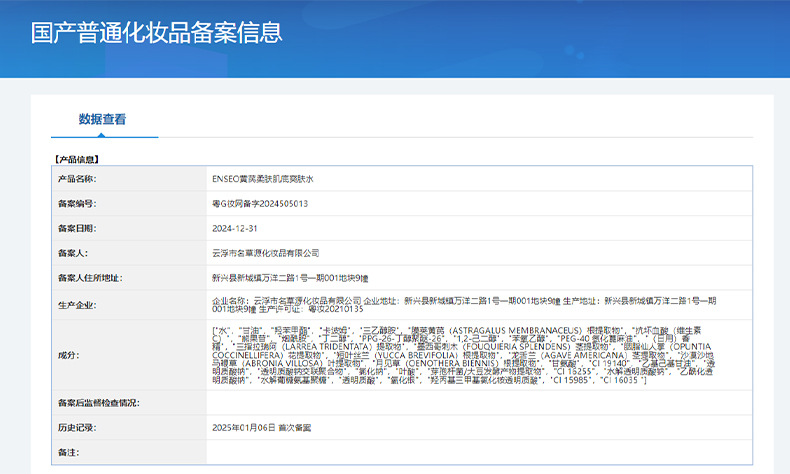Select the date value 2024-12-31
790x474 pixels.
coord(235,228)
